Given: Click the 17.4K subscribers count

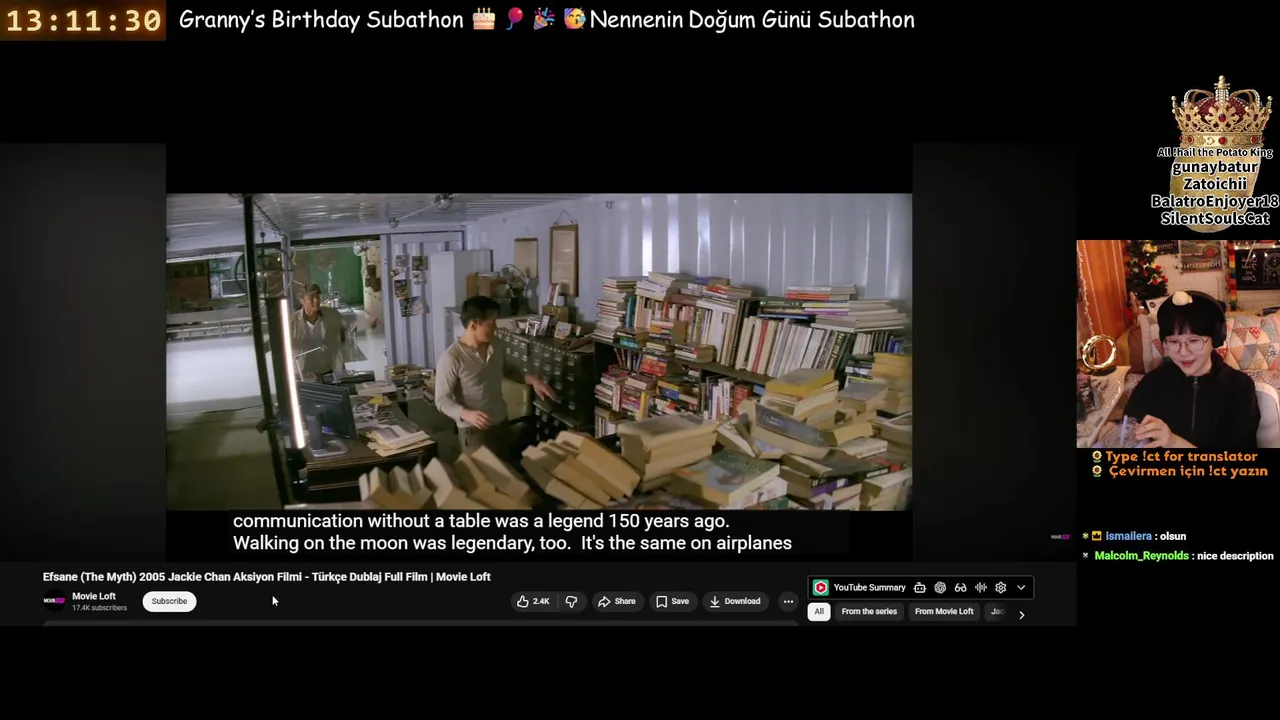Looking at the screenshot, I should [99, 608].
